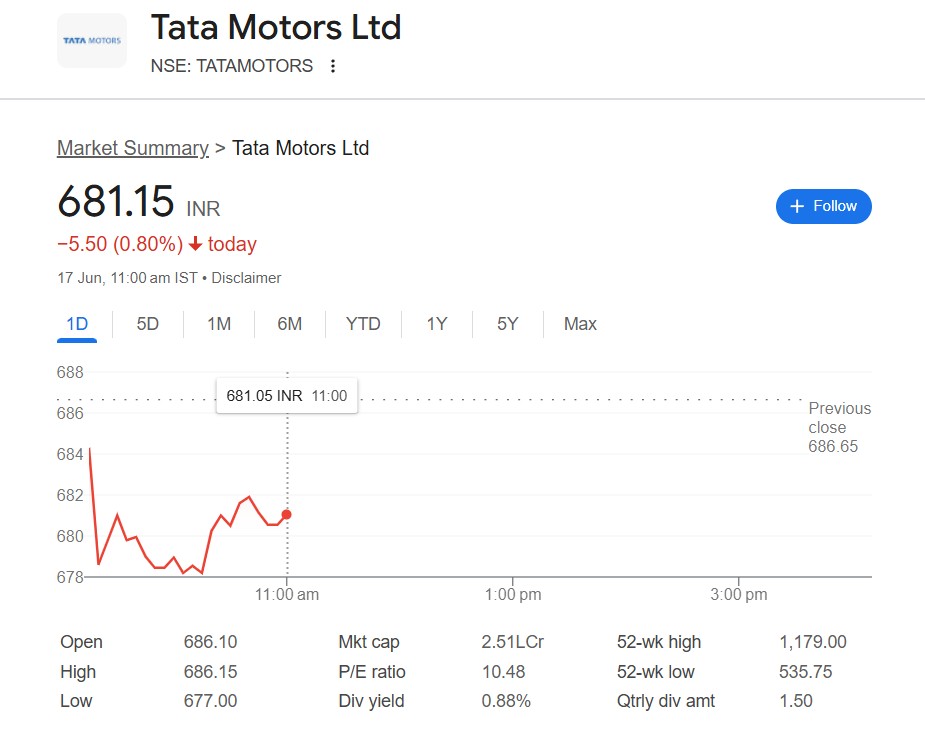Open the Market Summary link

pos(132,148)
